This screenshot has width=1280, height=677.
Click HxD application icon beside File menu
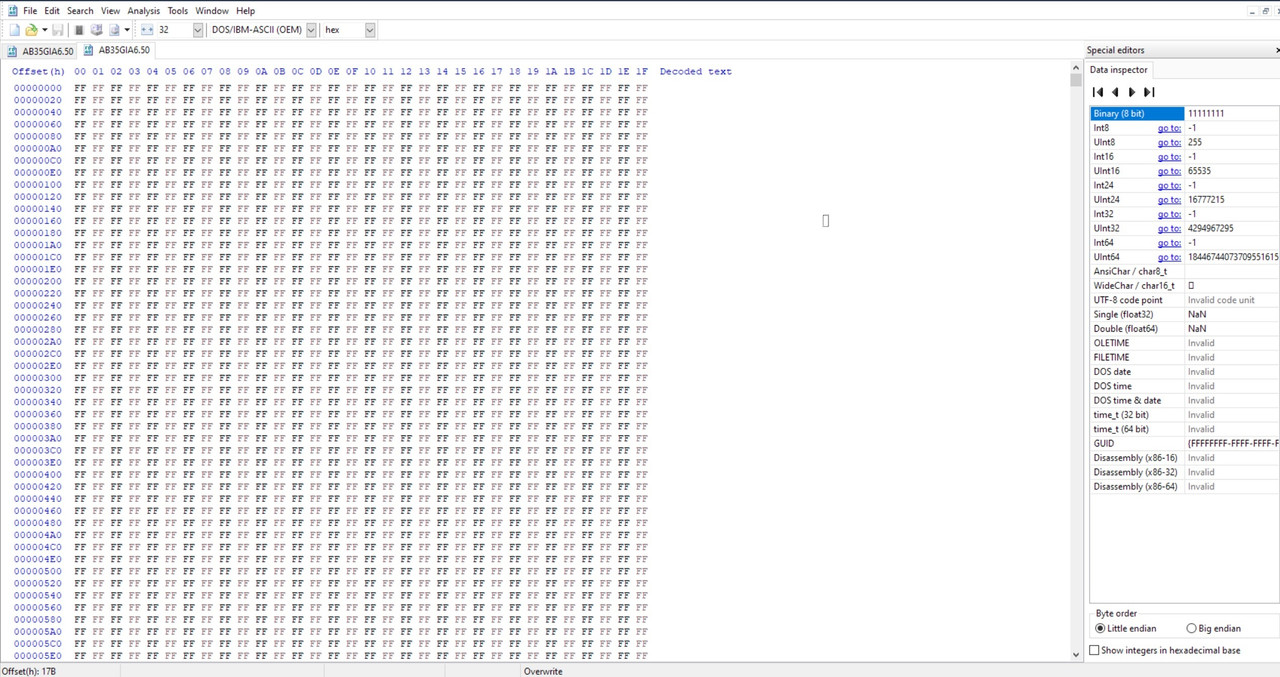click(x=12, y=10)
